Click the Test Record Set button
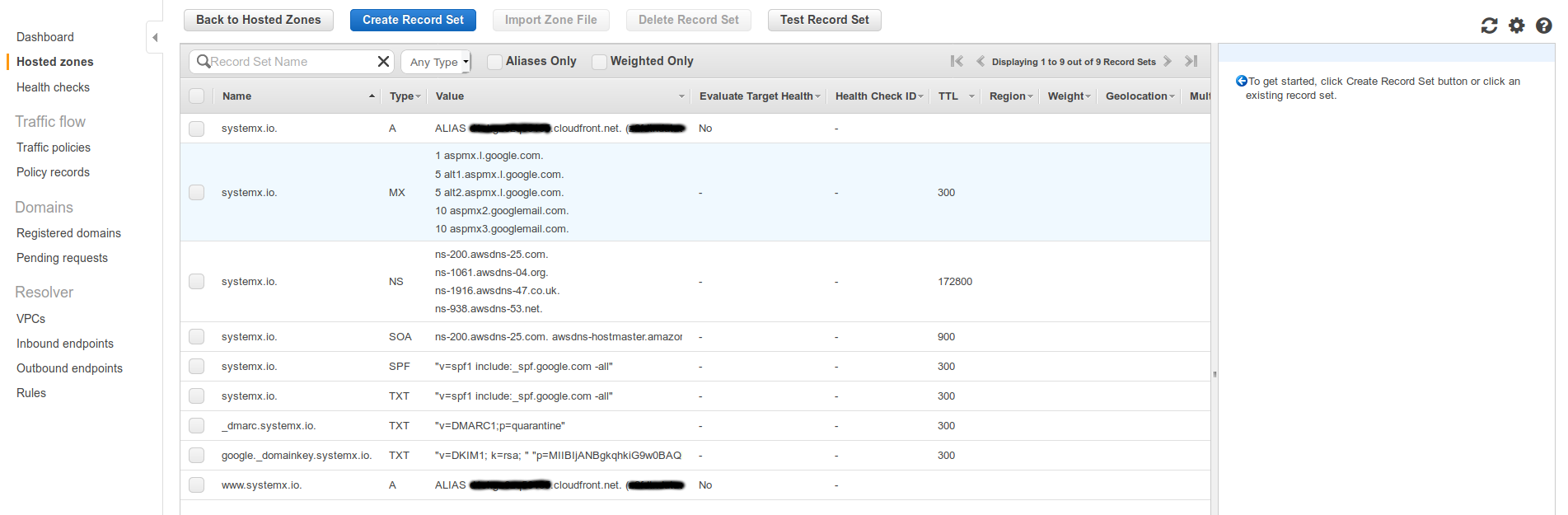The height and width of the screenshot is (515, 1568). click(x=825, y=20)
